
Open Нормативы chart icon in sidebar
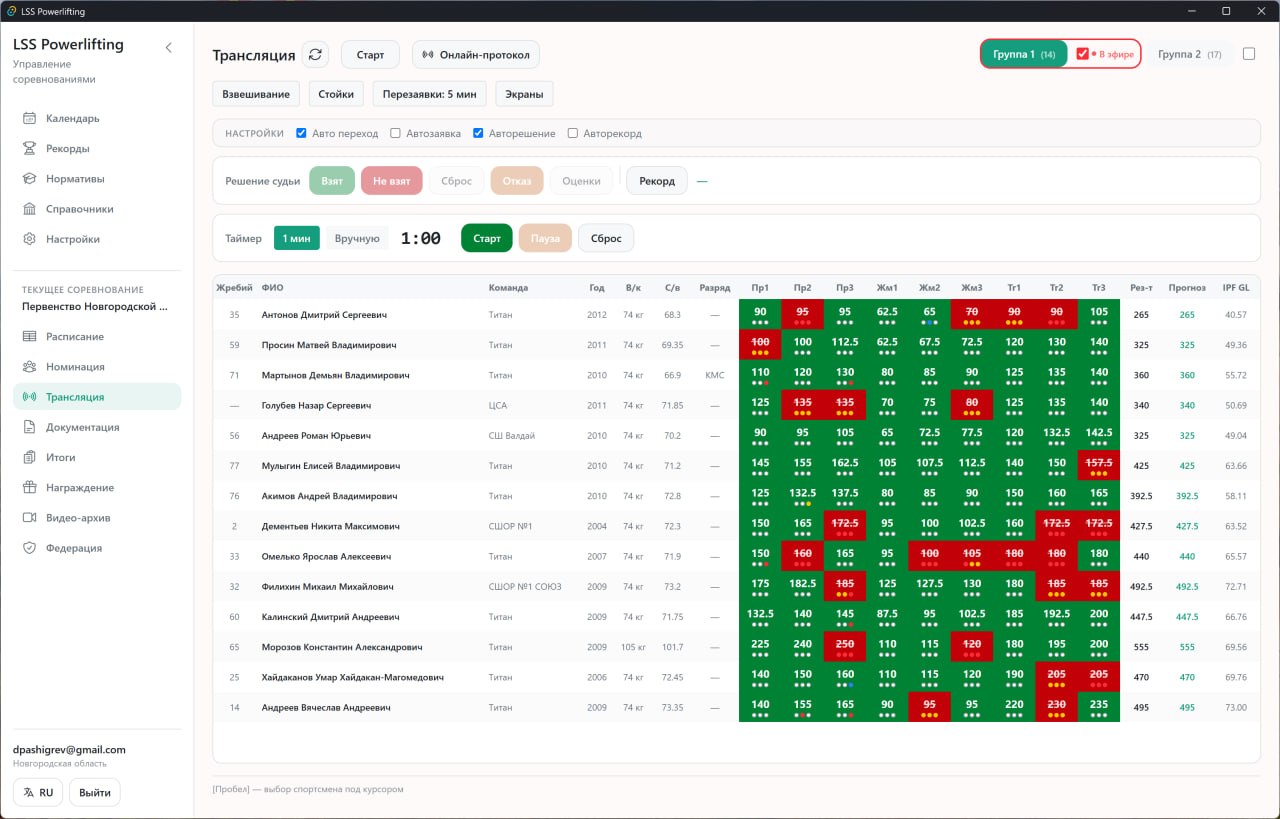point(30,179)
